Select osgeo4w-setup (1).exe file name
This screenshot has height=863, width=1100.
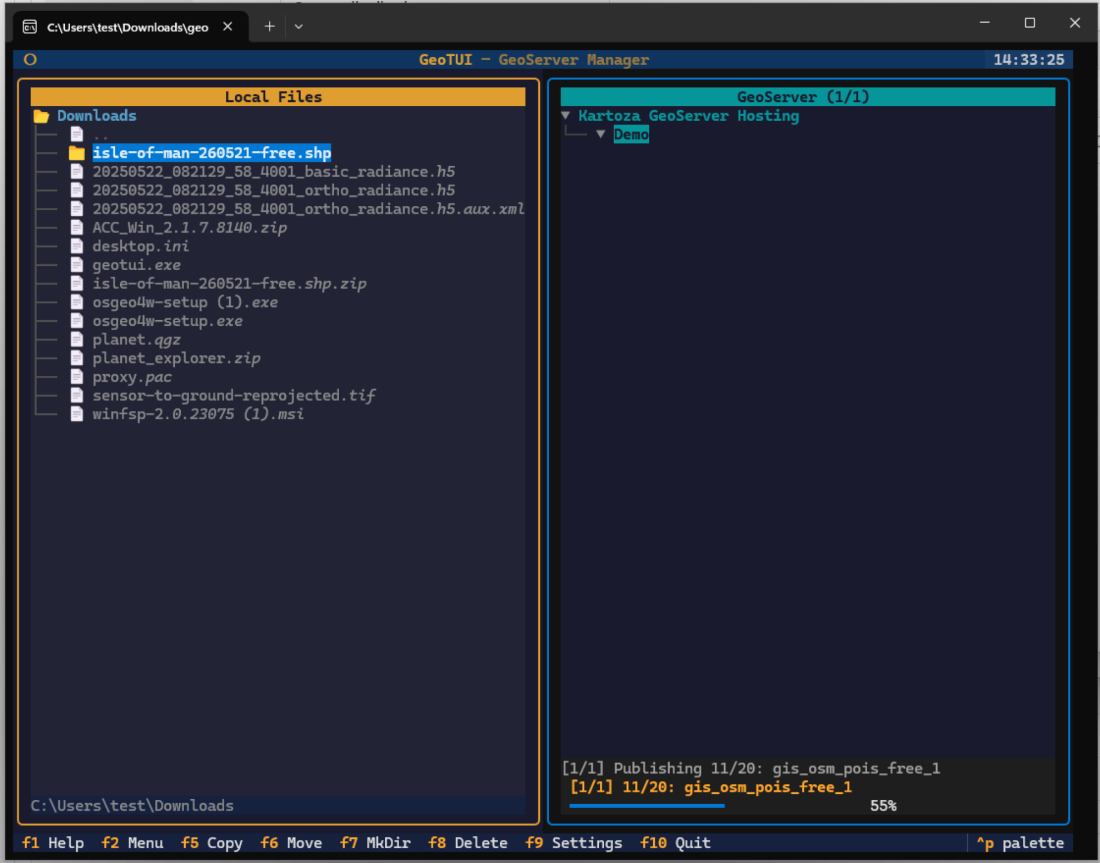pyautogui.click(x=185, y=302)
